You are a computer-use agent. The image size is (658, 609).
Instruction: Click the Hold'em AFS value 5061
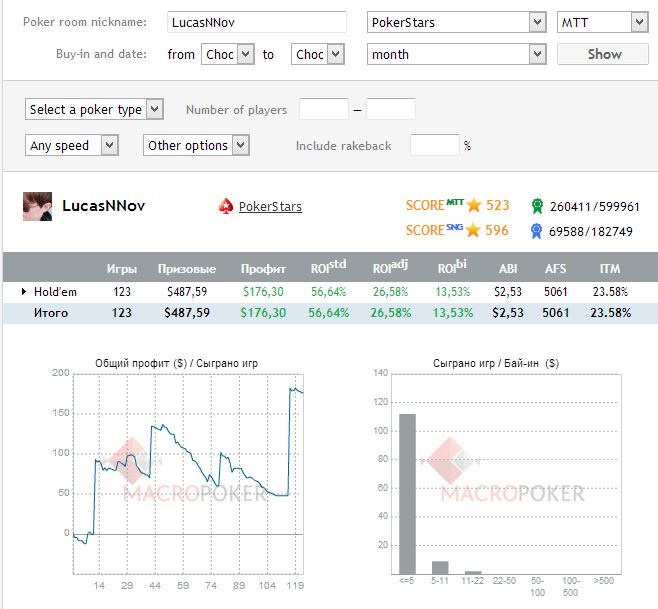tap(555, 292)
